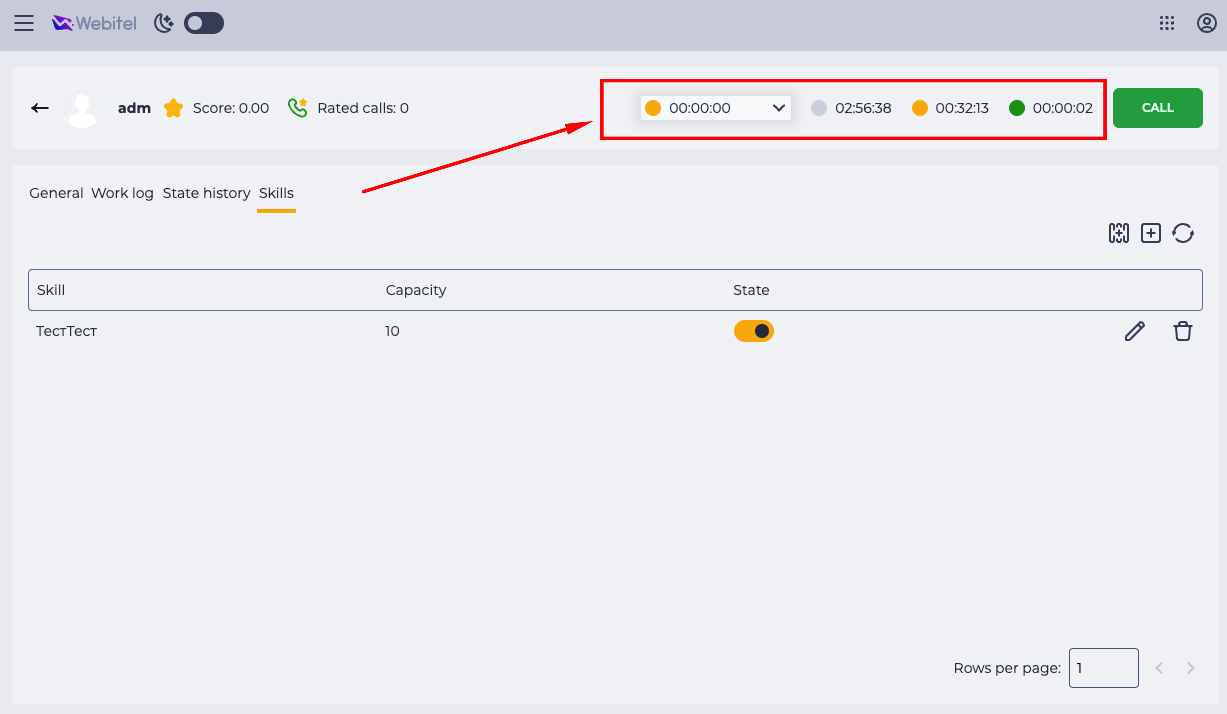Toggle the ТестТест skill state switch
This screenshot has height=714, width=1227.
point(754,331)
